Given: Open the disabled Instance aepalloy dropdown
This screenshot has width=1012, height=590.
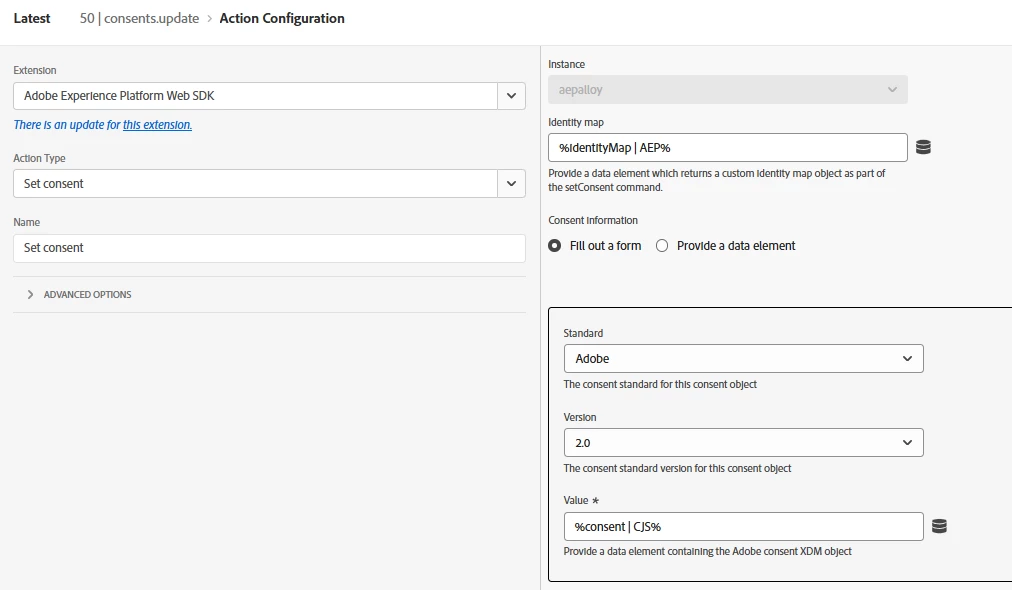Looking at the screenshot, I should (727, 90).
